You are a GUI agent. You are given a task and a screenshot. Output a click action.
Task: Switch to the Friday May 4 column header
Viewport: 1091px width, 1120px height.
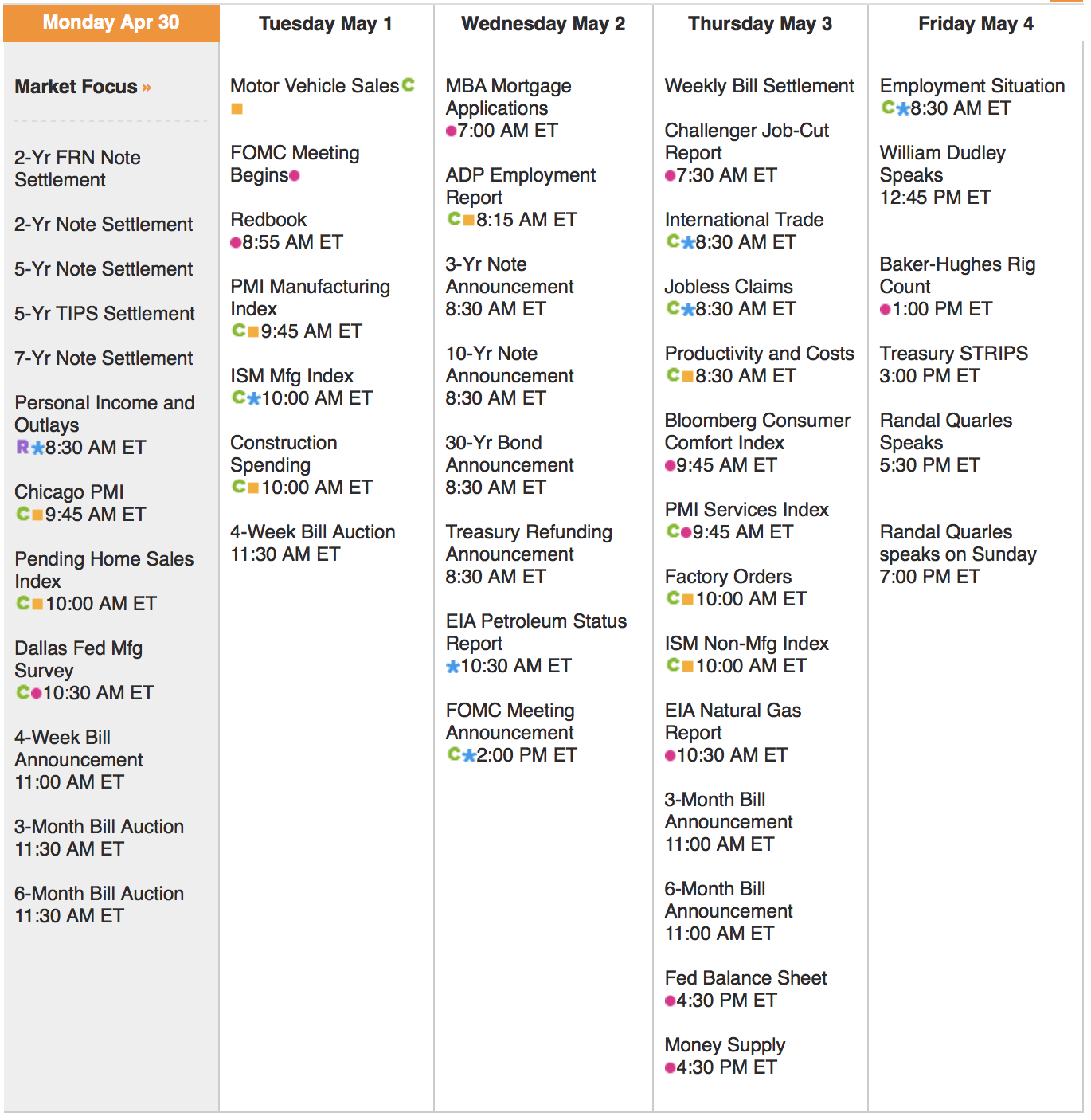(976, 24)
